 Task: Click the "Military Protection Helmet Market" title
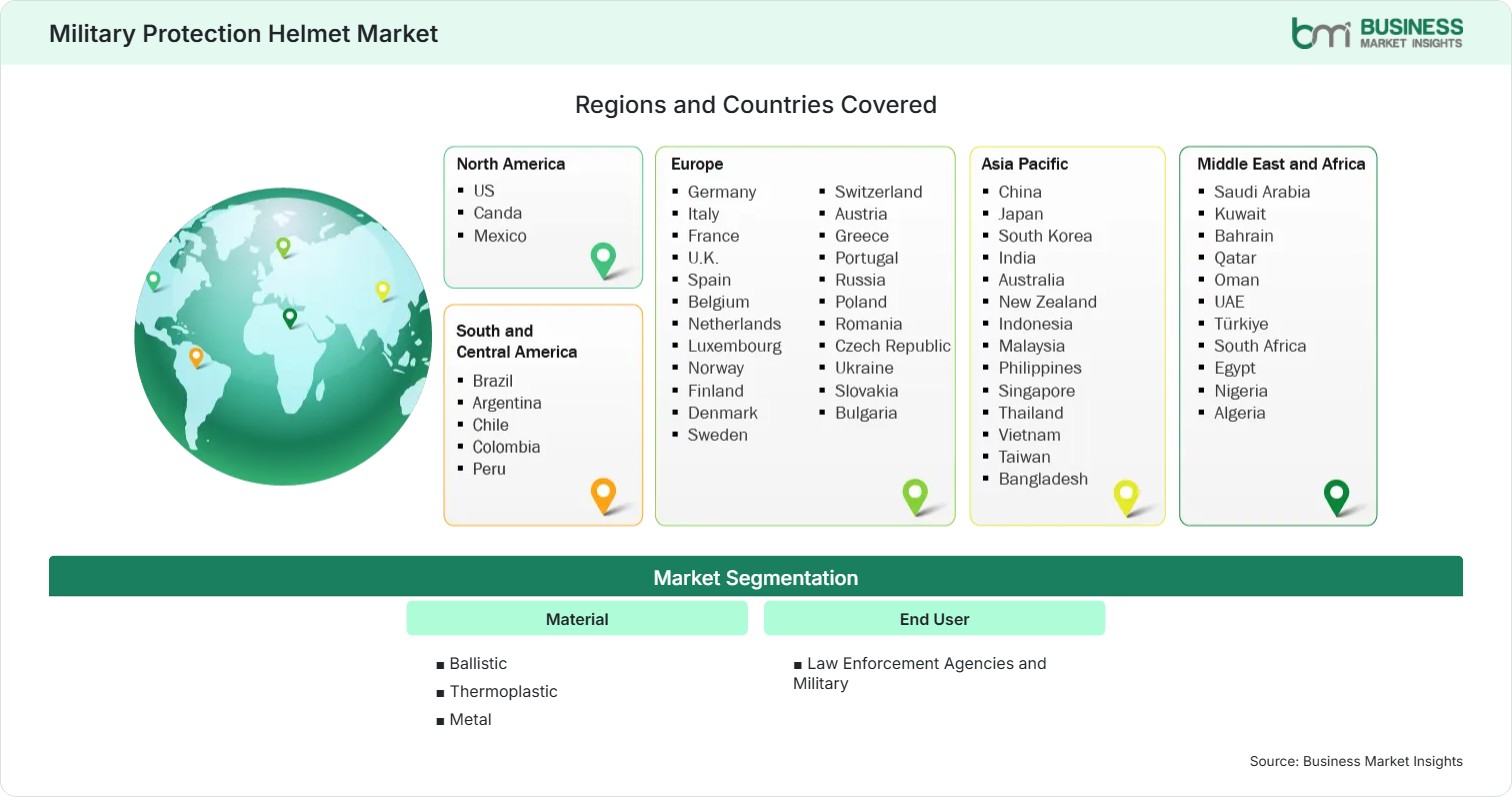[x=243, y=33]
